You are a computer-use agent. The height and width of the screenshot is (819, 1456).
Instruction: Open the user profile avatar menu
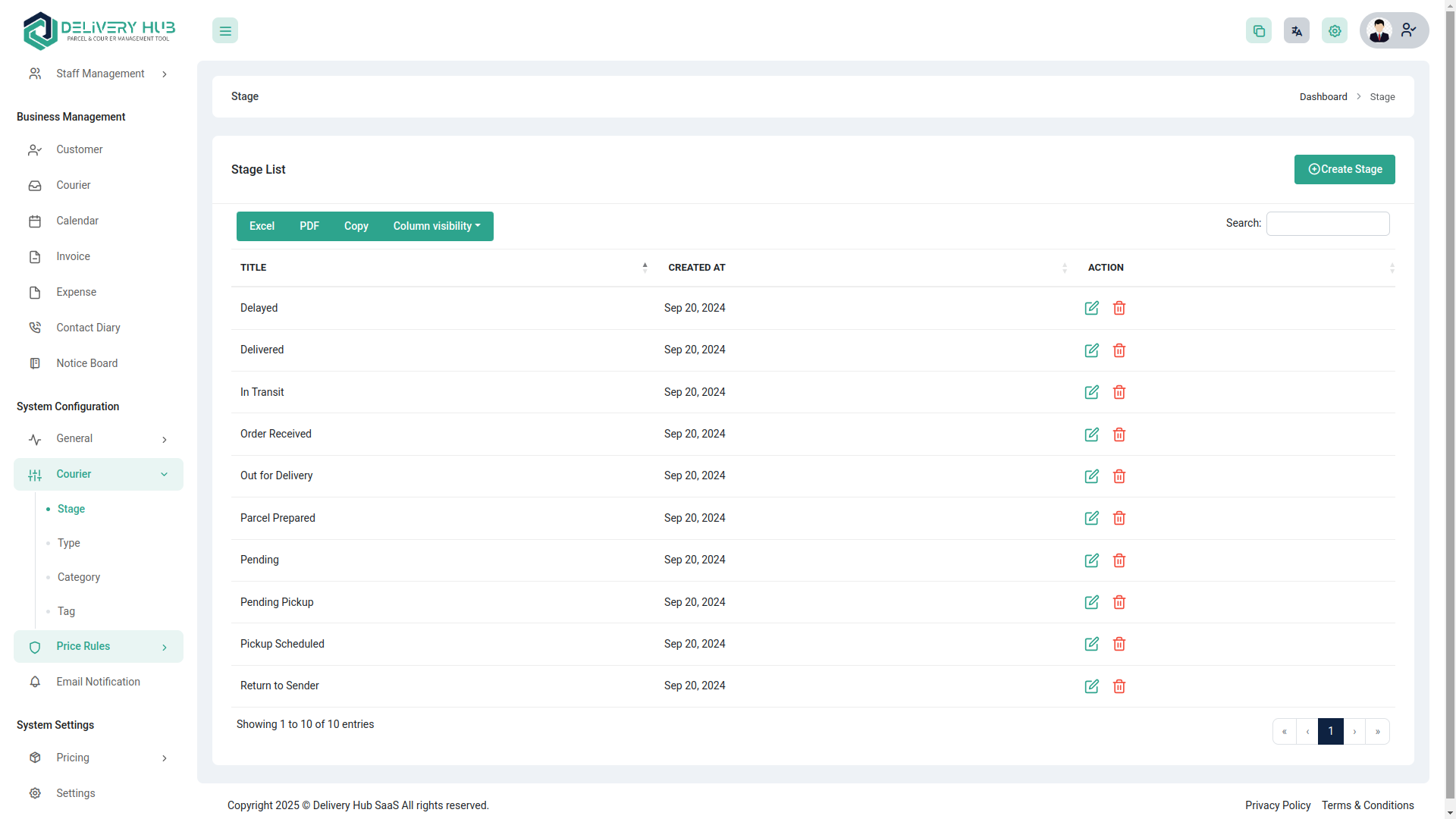coord(1380,30)
